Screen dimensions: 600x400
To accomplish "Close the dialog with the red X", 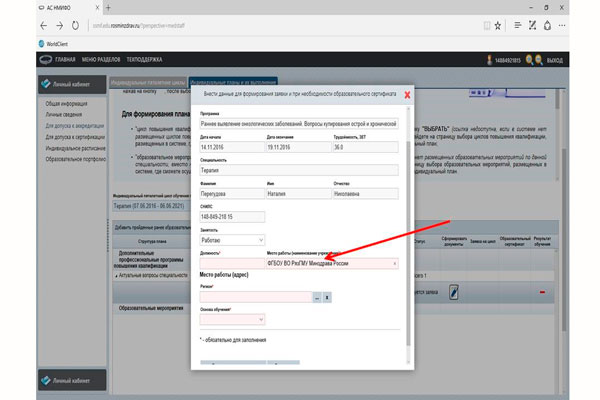I will (x=406, y=95).
